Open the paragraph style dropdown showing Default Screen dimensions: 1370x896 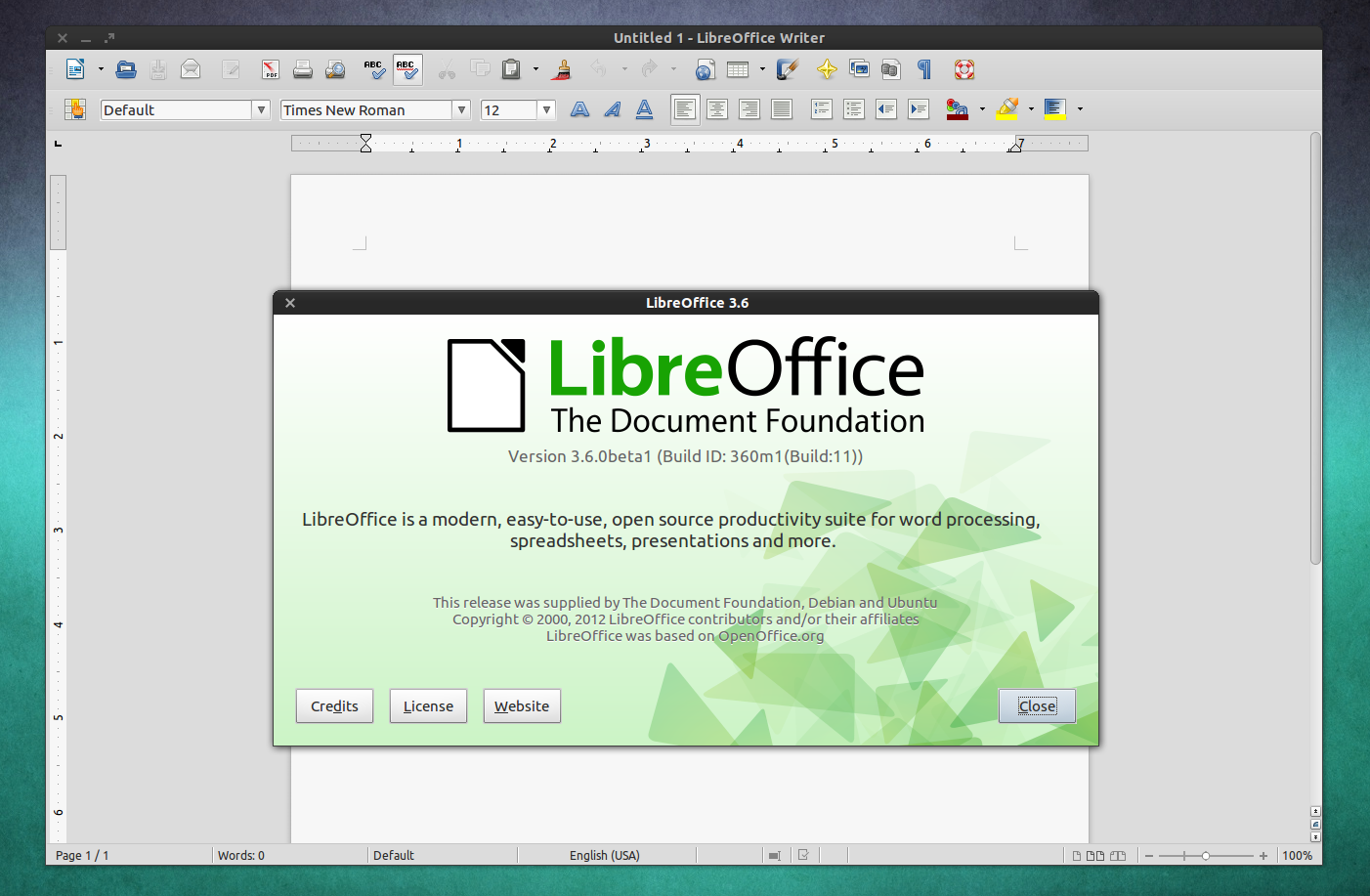261,109
